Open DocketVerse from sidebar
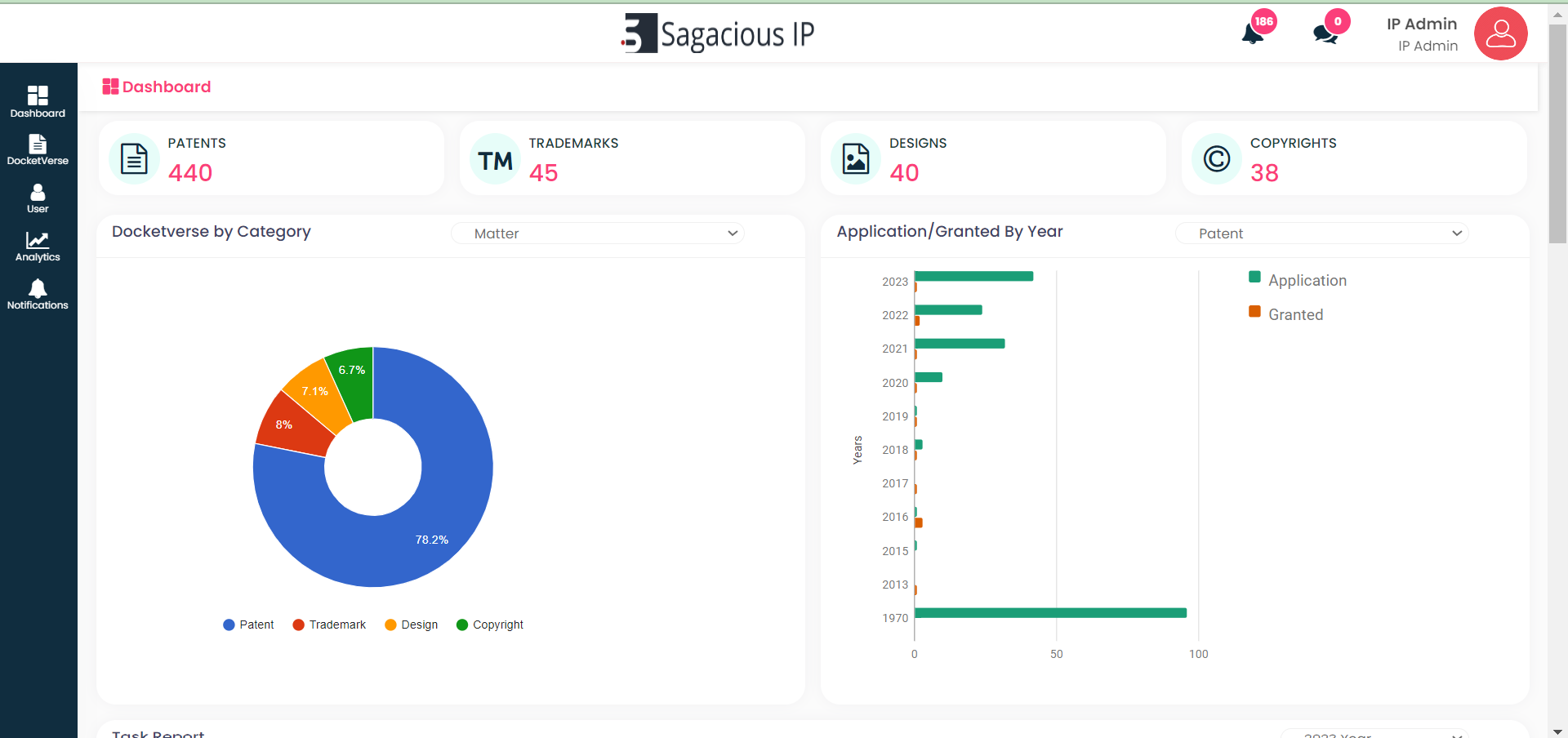The height and width of the screenshot is (738, 1568). pyautogui.click(x=38, y=150)
